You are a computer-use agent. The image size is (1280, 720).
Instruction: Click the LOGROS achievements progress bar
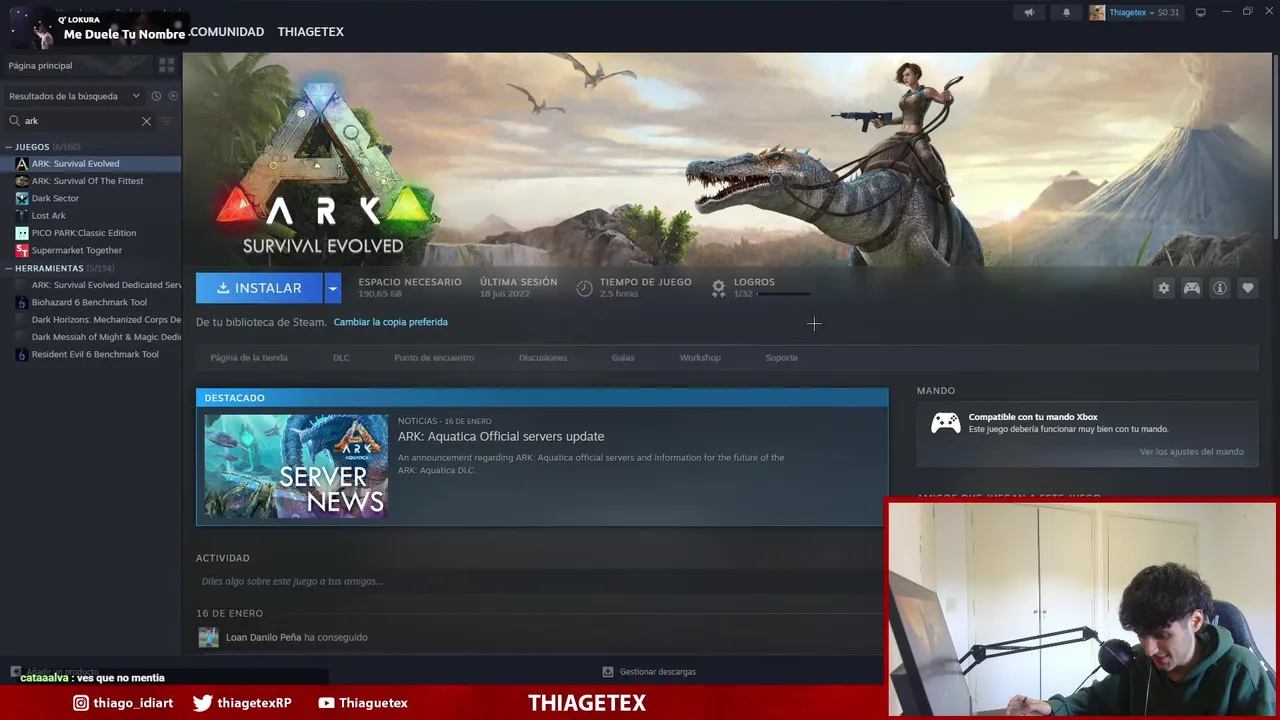[783, 294]
